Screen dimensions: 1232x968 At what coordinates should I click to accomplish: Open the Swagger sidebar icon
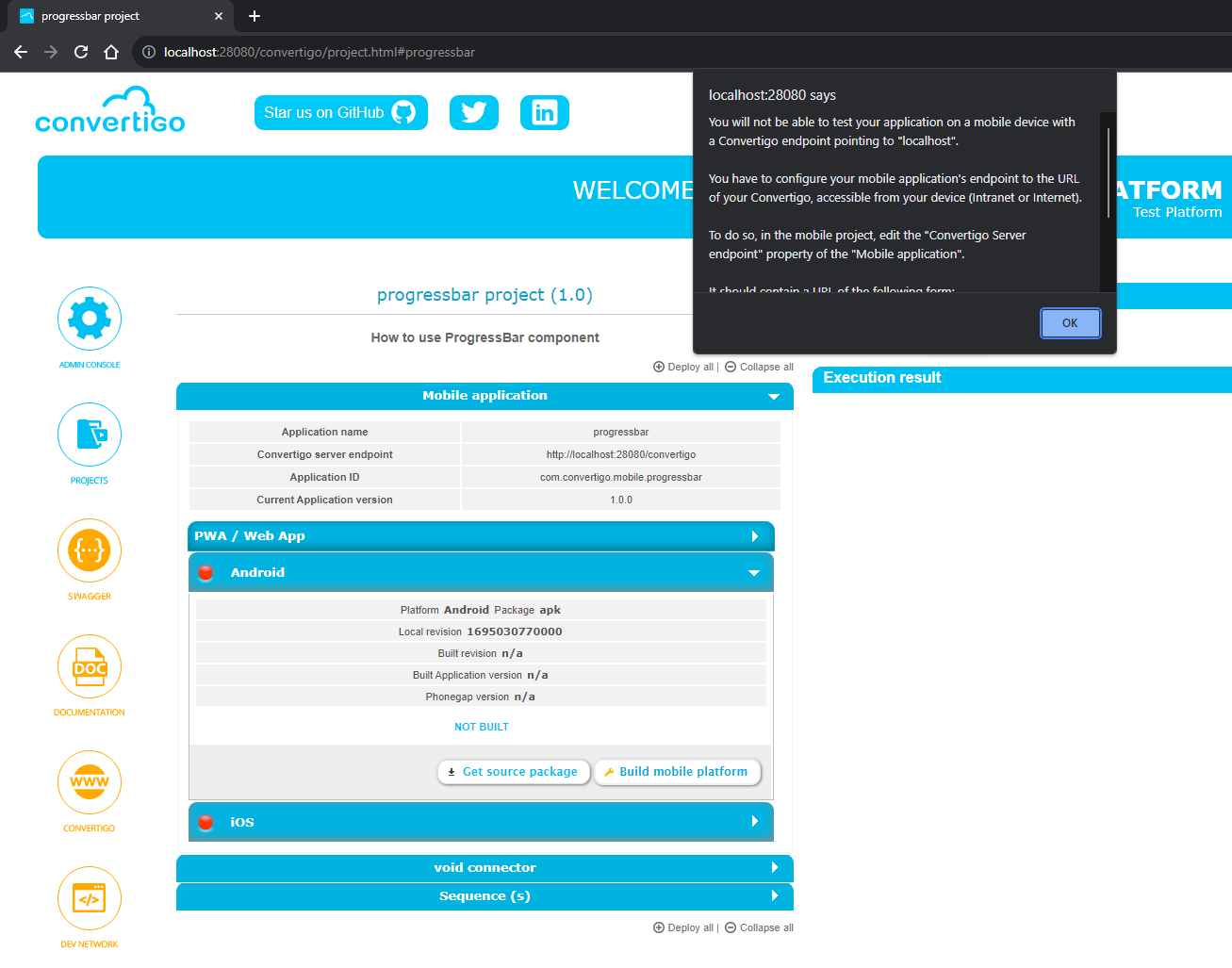pos(90,550)
